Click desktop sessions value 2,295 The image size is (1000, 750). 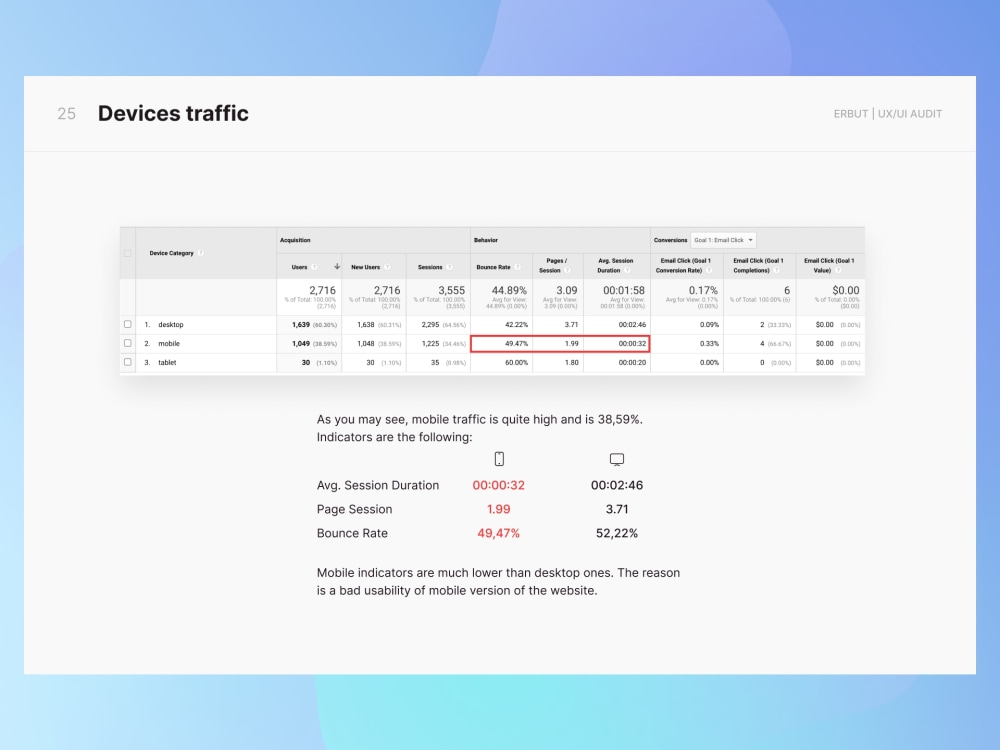pos(430,325)
